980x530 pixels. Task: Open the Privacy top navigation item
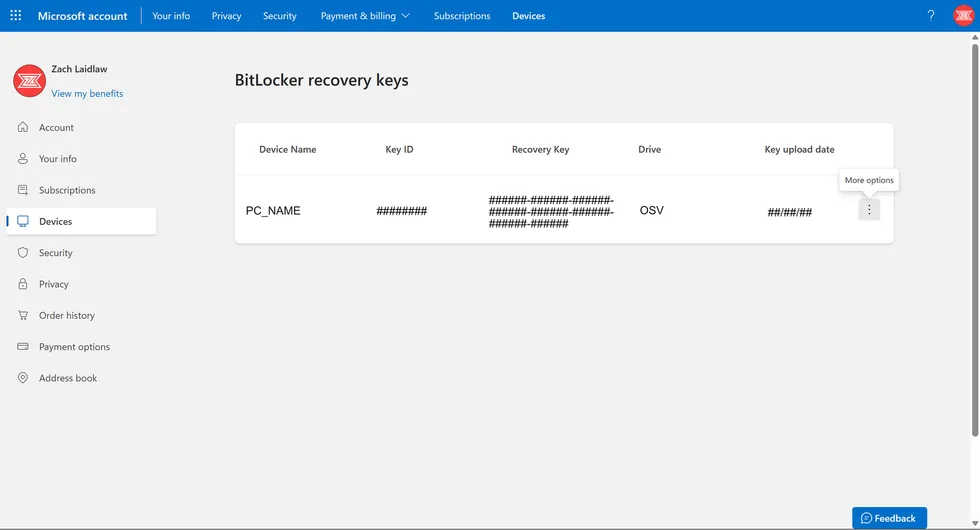click(x=226, y=16)
